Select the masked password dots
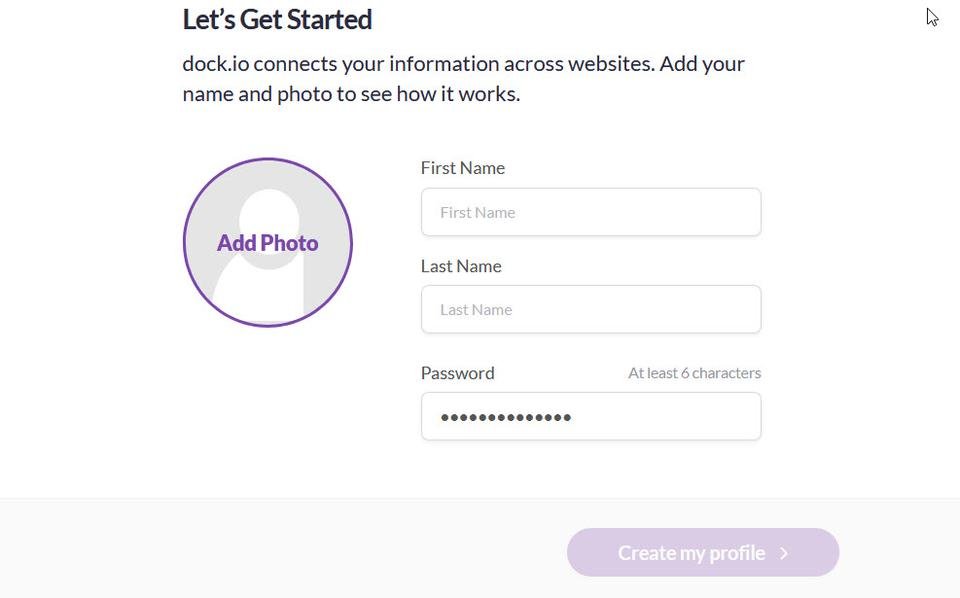 [506, 417]
